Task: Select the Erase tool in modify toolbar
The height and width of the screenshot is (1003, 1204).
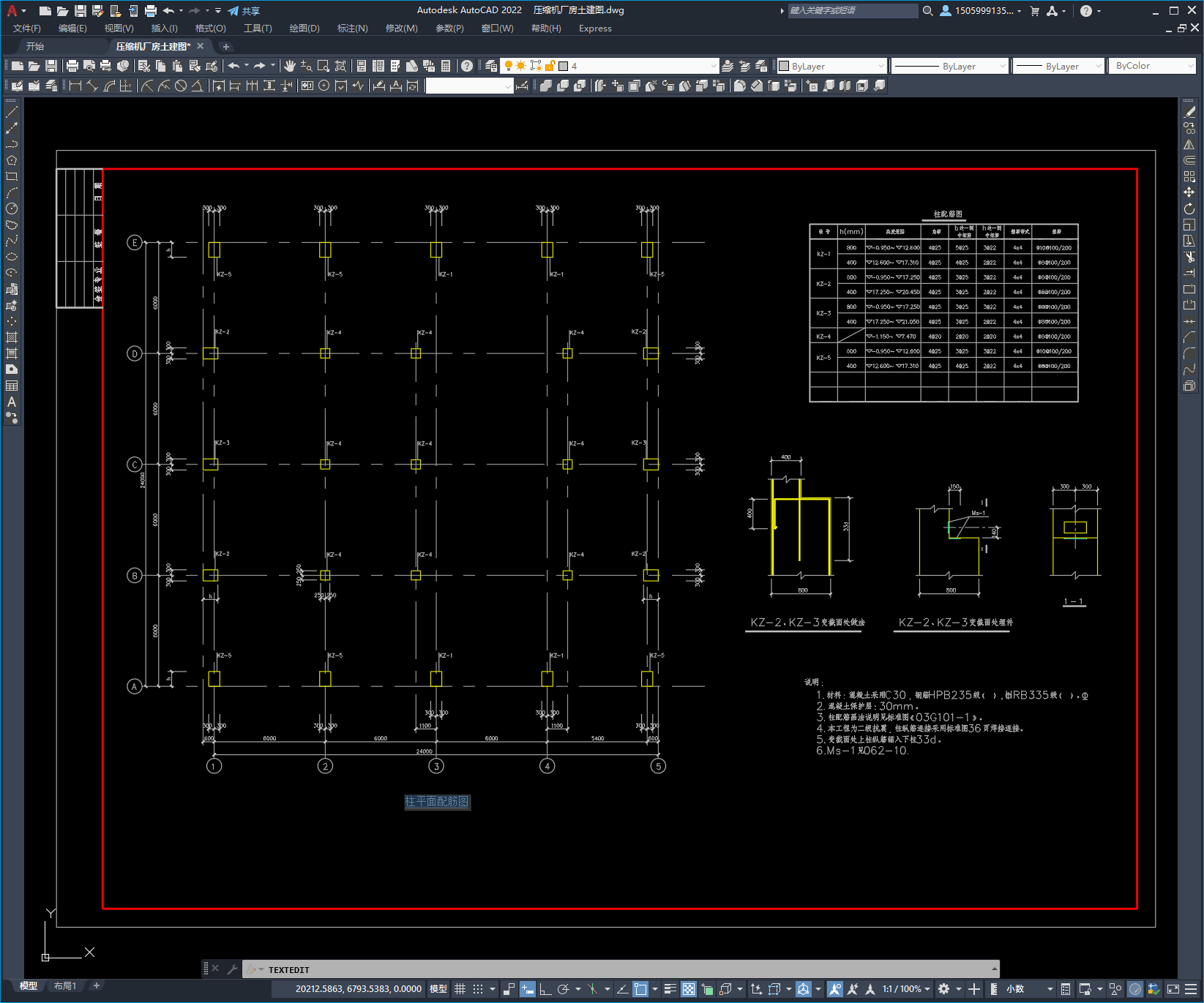Action: tap(1189, 112)
